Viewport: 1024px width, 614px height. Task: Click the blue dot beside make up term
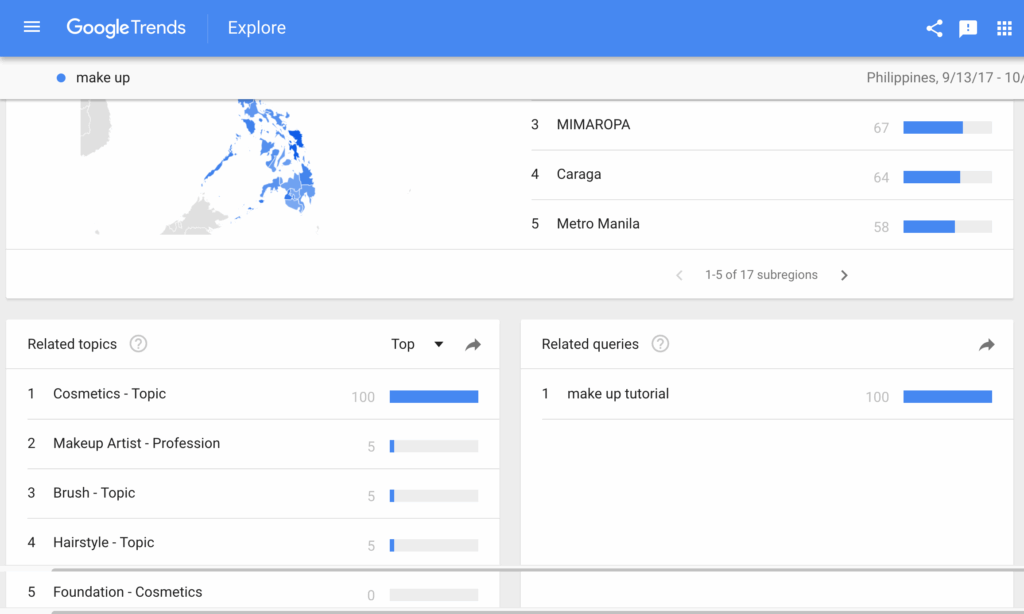[x=62, y=78]
